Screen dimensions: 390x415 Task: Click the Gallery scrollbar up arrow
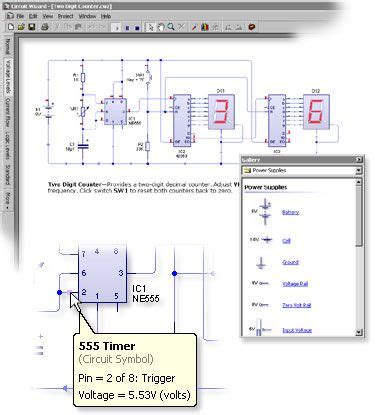358,182
